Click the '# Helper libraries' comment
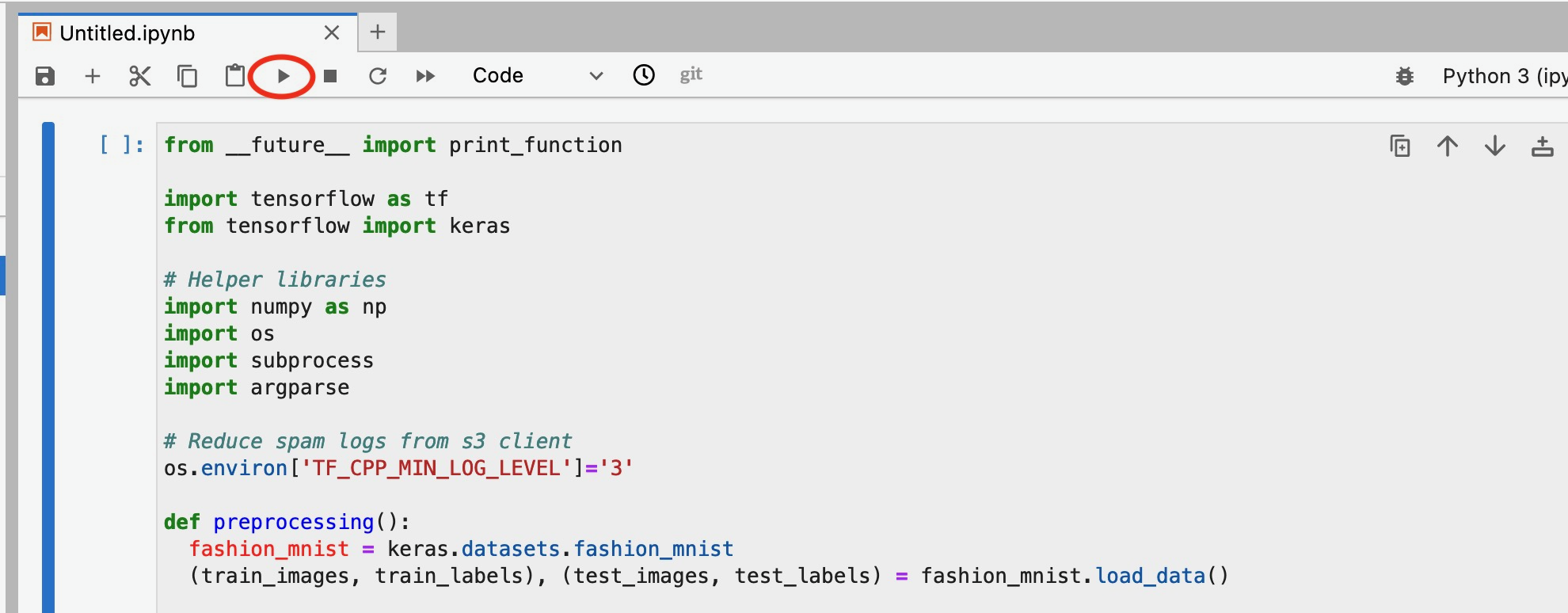 click(275, 280)
